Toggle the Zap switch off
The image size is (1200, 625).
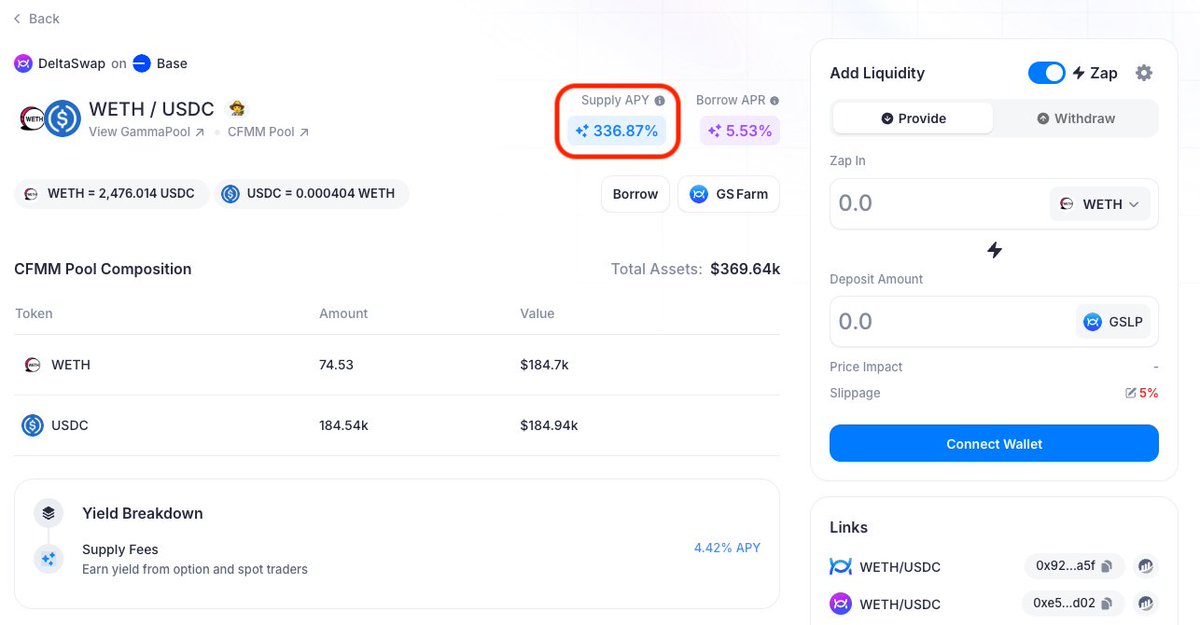[x=1047, y=73]
